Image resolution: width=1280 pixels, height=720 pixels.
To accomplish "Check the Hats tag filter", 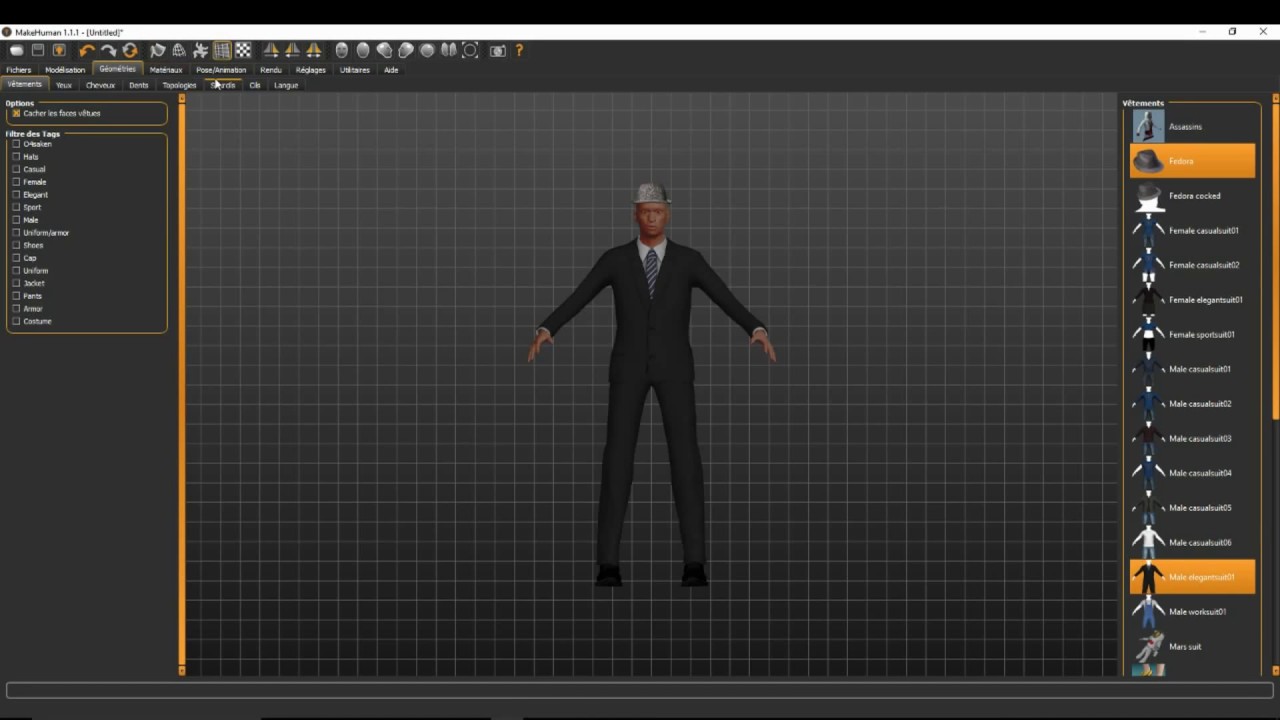I will click(16, 157).
